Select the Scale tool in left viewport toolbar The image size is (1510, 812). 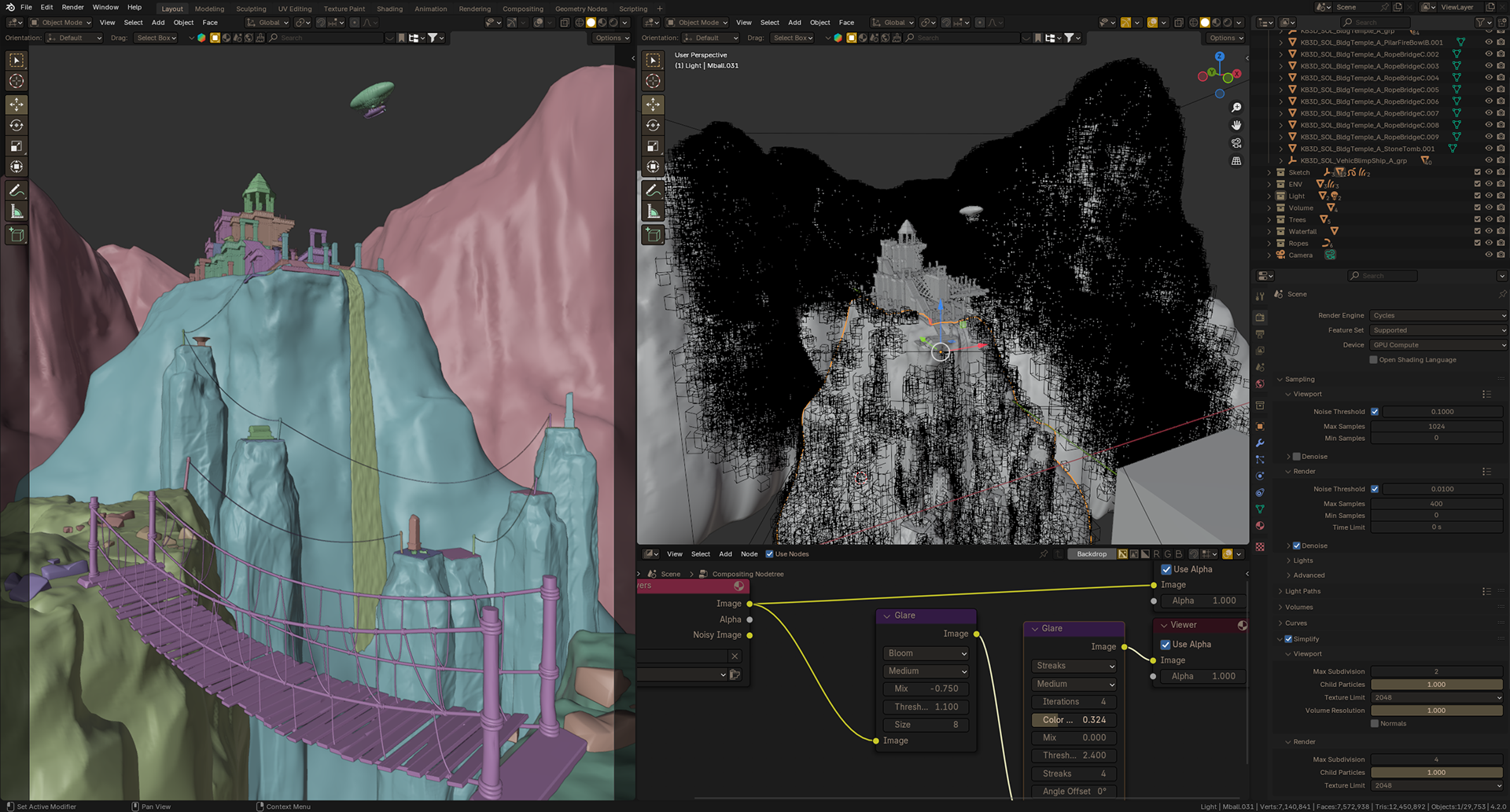[17, 146]
